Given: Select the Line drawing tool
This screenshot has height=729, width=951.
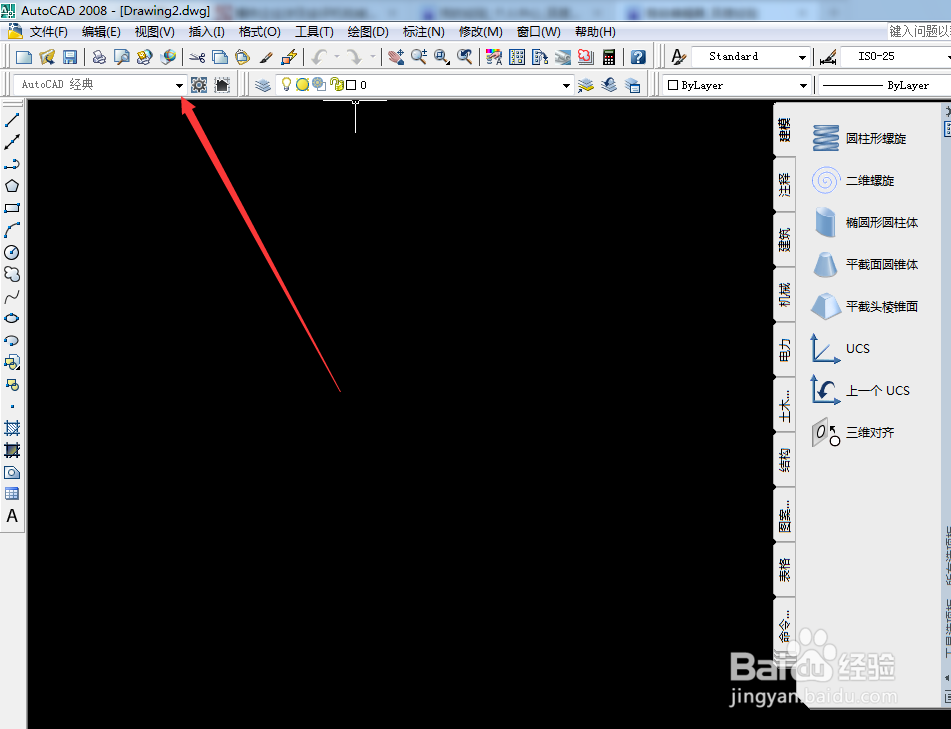Looking at the screenshot, I should (12, 119).
